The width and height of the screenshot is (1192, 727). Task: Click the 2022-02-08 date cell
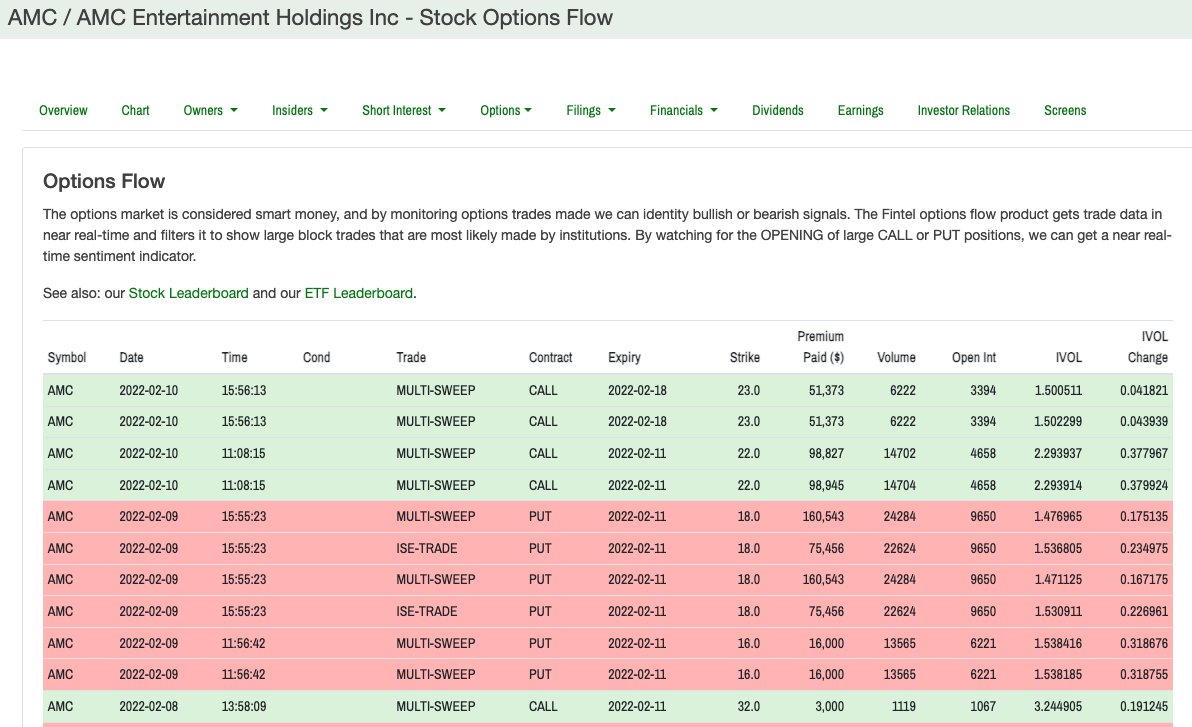tap(148, 706)
